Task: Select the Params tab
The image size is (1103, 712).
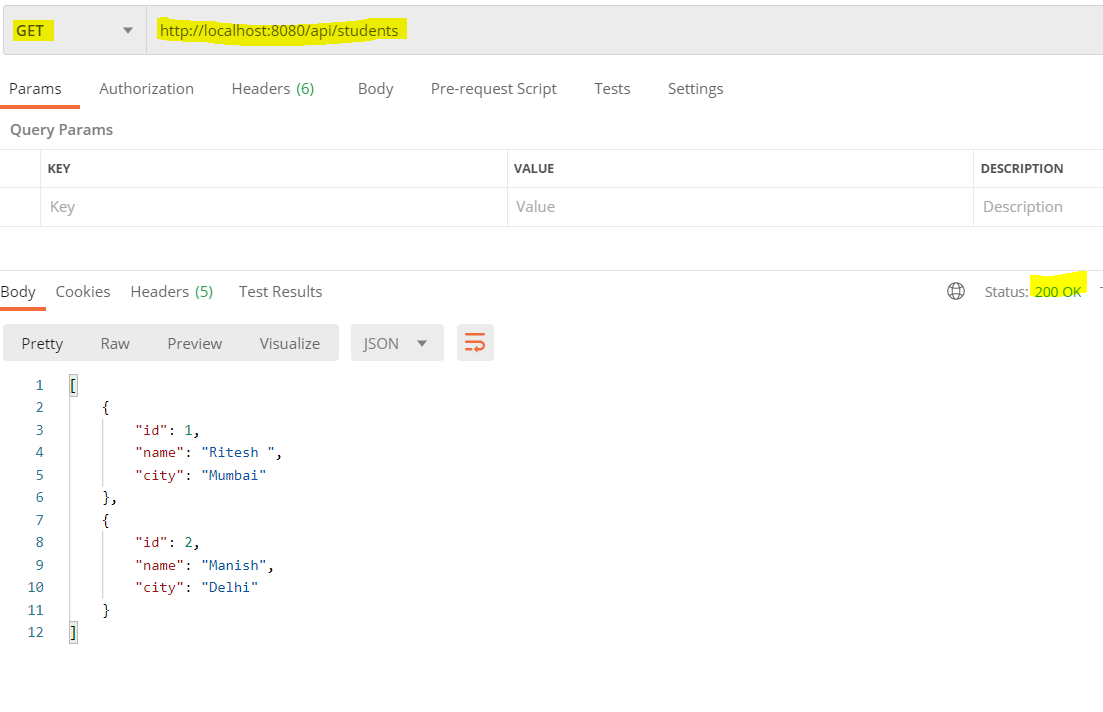Action: pos(35,89)
